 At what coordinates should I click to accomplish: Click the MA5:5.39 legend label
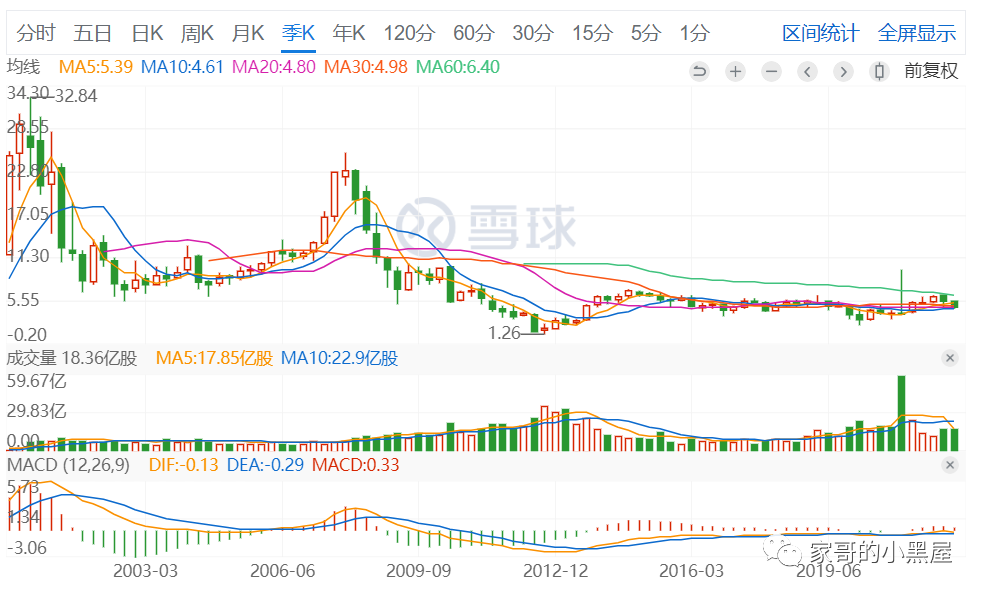[x=96, y=67]
